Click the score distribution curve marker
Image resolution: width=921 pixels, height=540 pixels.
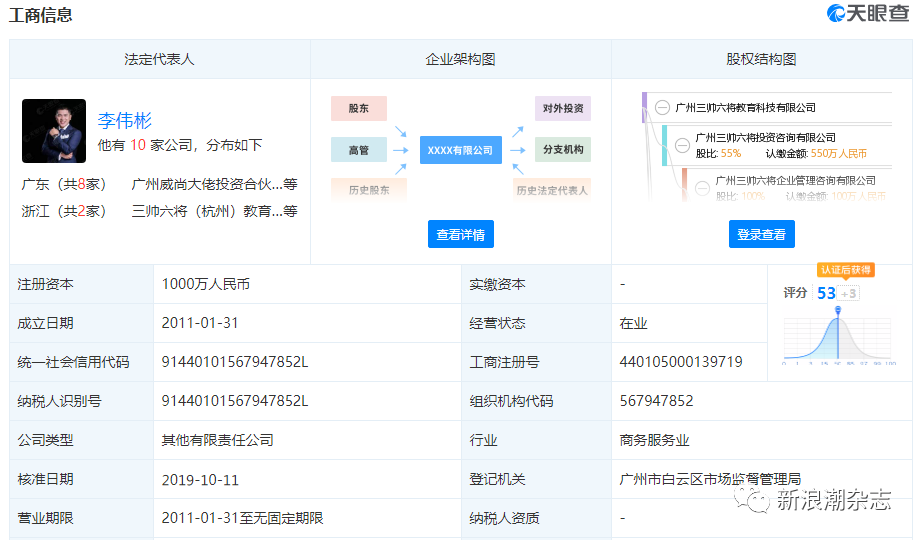click(x=838, y=310)
